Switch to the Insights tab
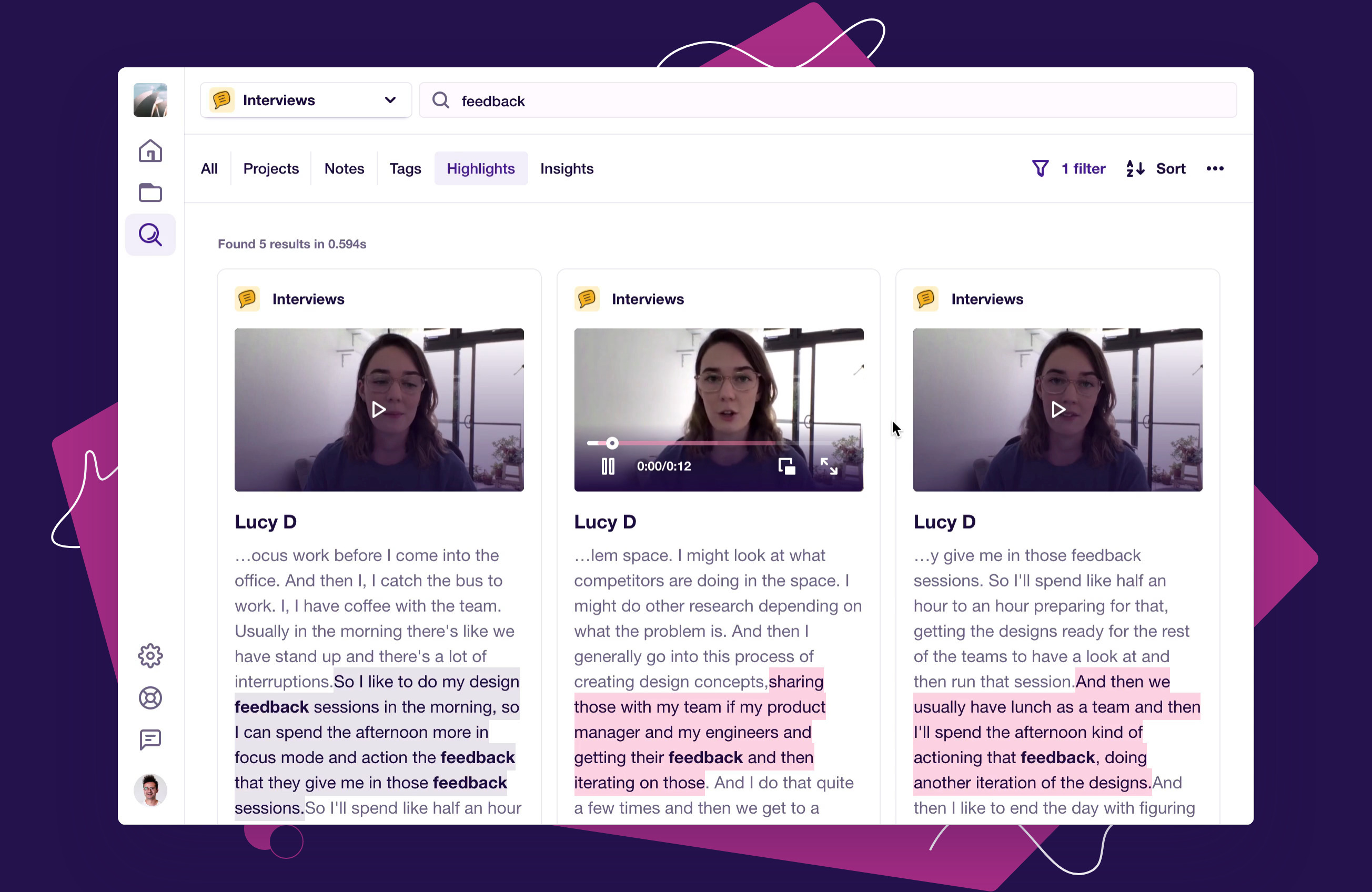1372x892 pixels. pos(566,168)
